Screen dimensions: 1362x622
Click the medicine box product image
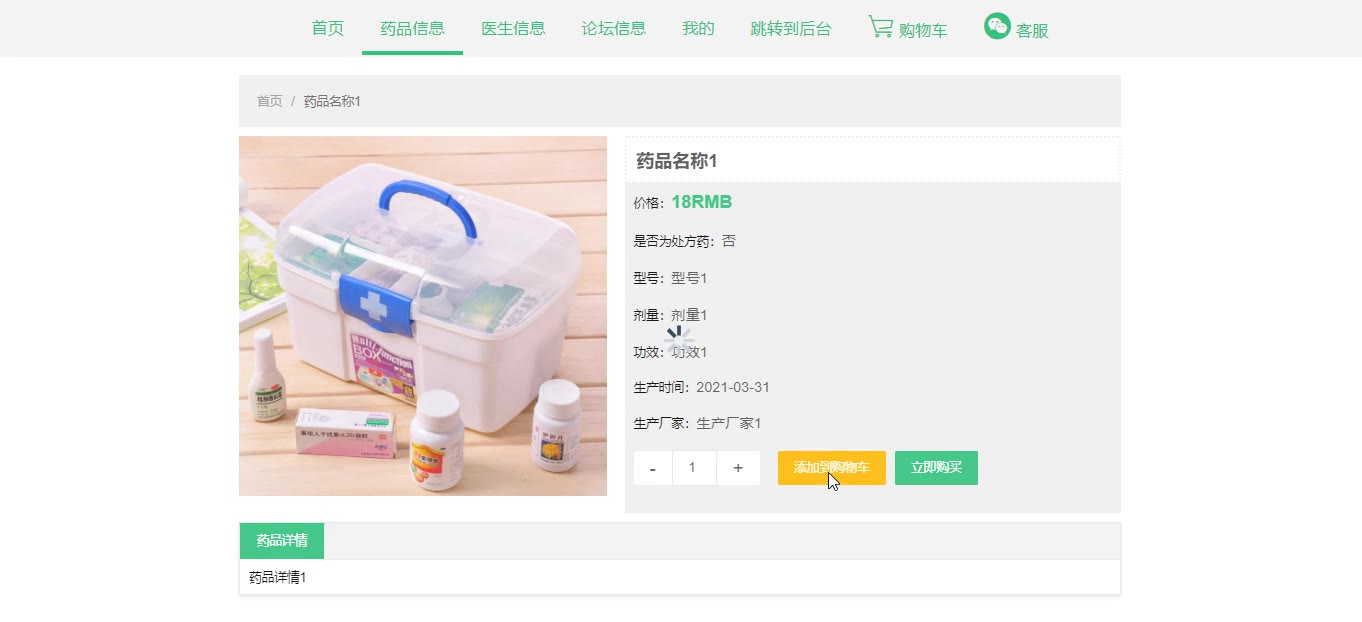click(423, 316)
